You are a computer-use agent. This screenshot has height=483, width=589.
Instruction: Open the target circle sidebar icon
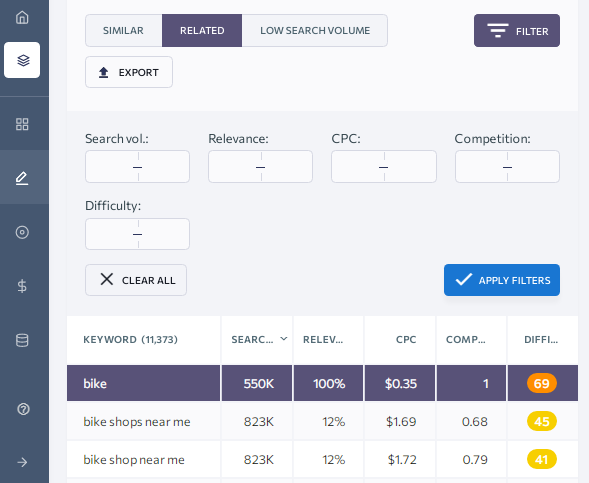pyautogui.click(x=22, y=232)
